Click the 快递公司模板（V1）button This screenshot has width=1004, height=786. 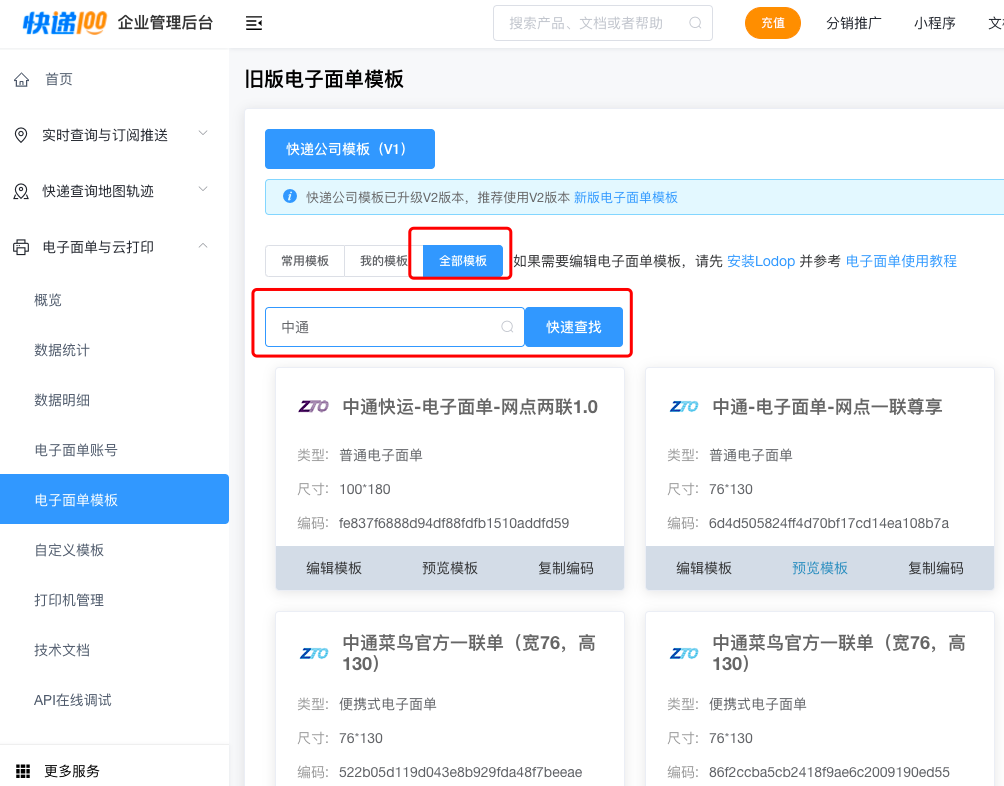(350, 149)
